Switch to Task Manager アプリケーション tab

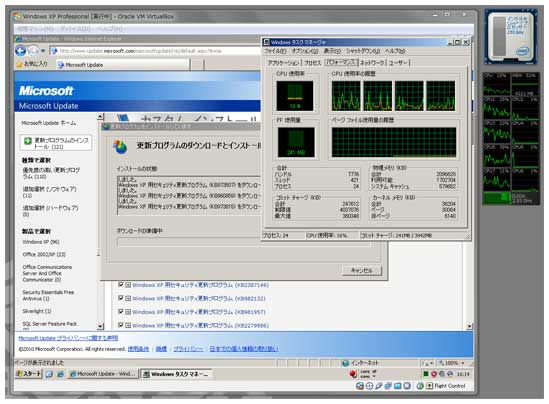pyautogui.click(x=283, y=63)
